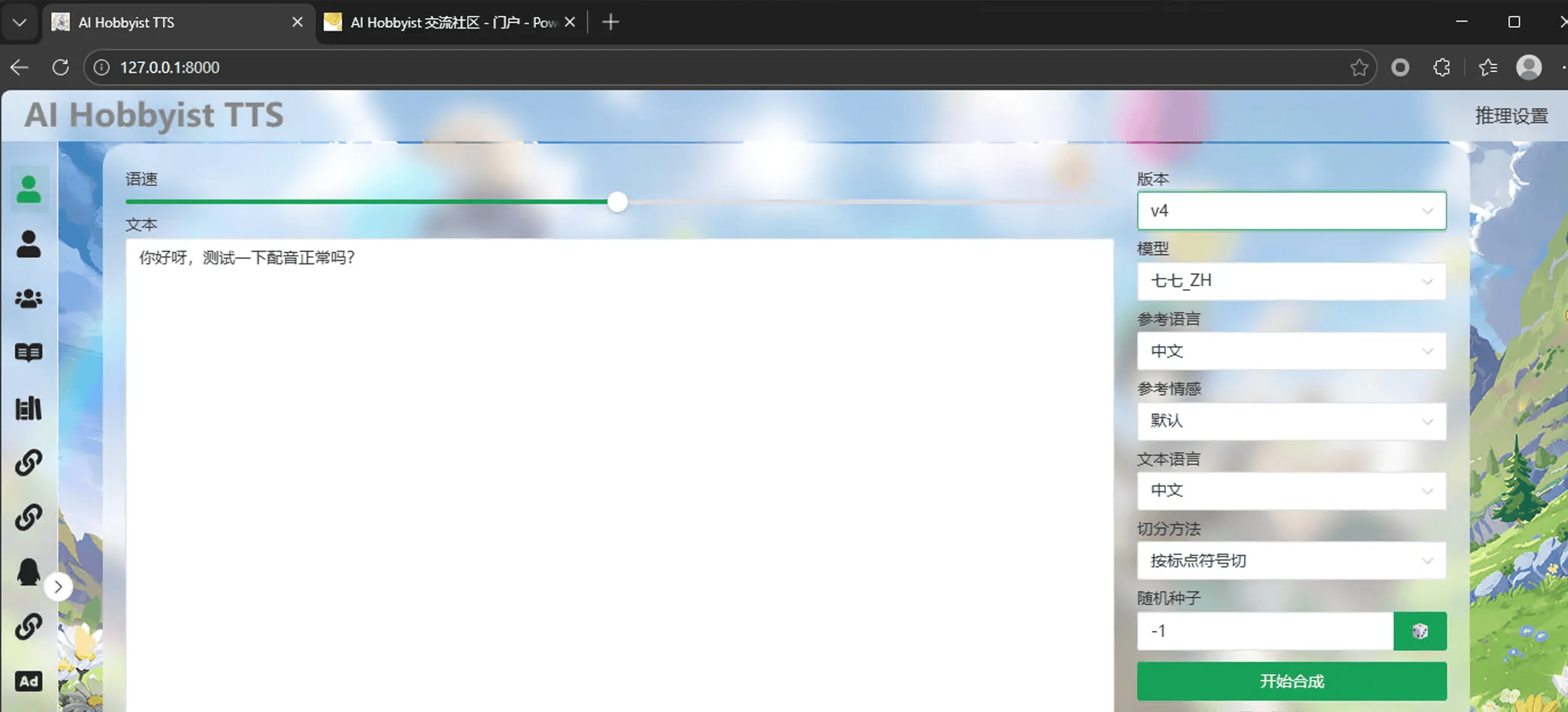The height and width of the screenshot is (712, 1568).
Task: Click the bookshelf library sidebar icon
Action: 29,408
